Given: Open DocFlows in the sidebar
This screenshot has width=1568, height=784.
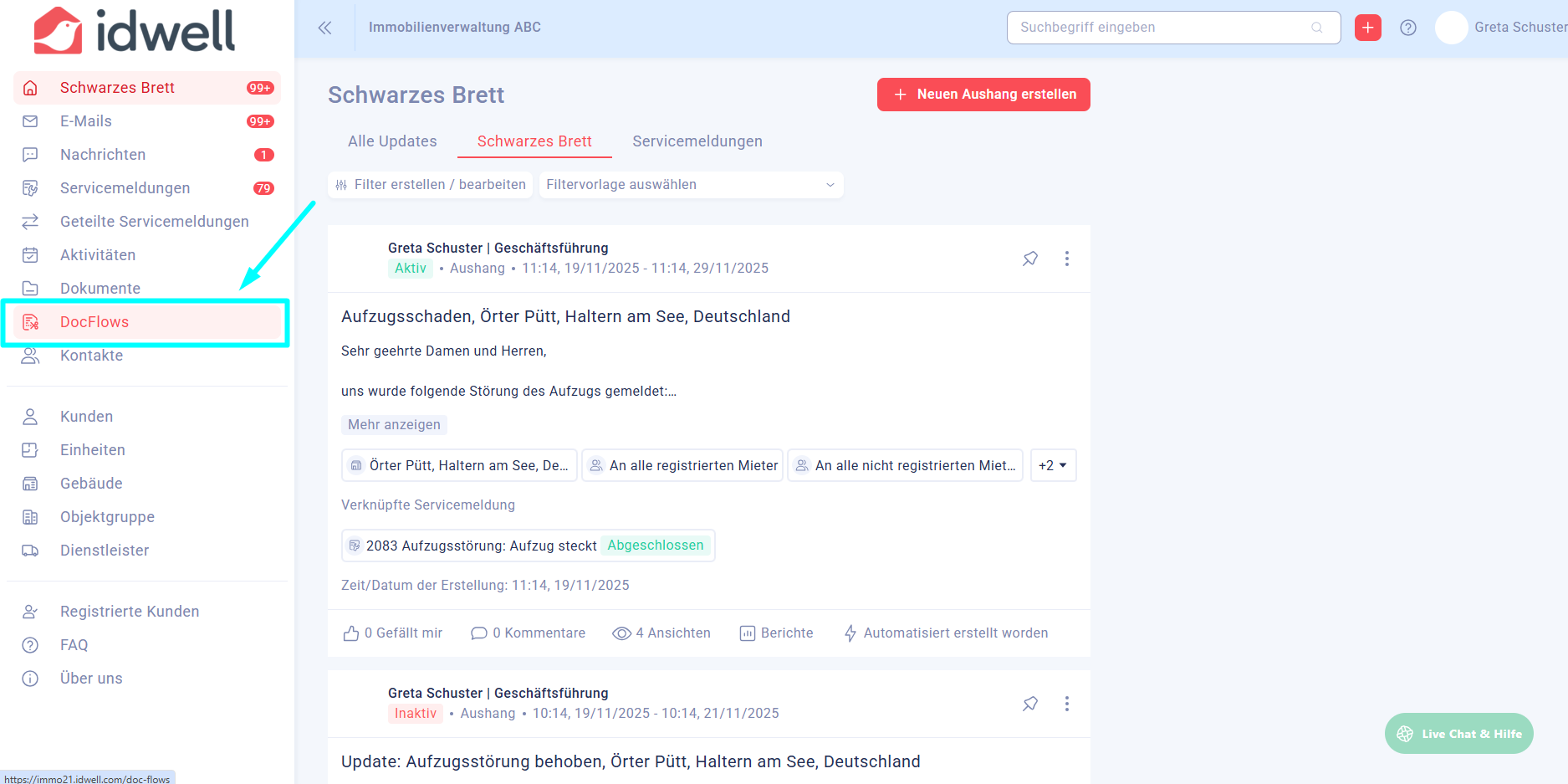Looking at the screenshot, I should coord(147,322).
